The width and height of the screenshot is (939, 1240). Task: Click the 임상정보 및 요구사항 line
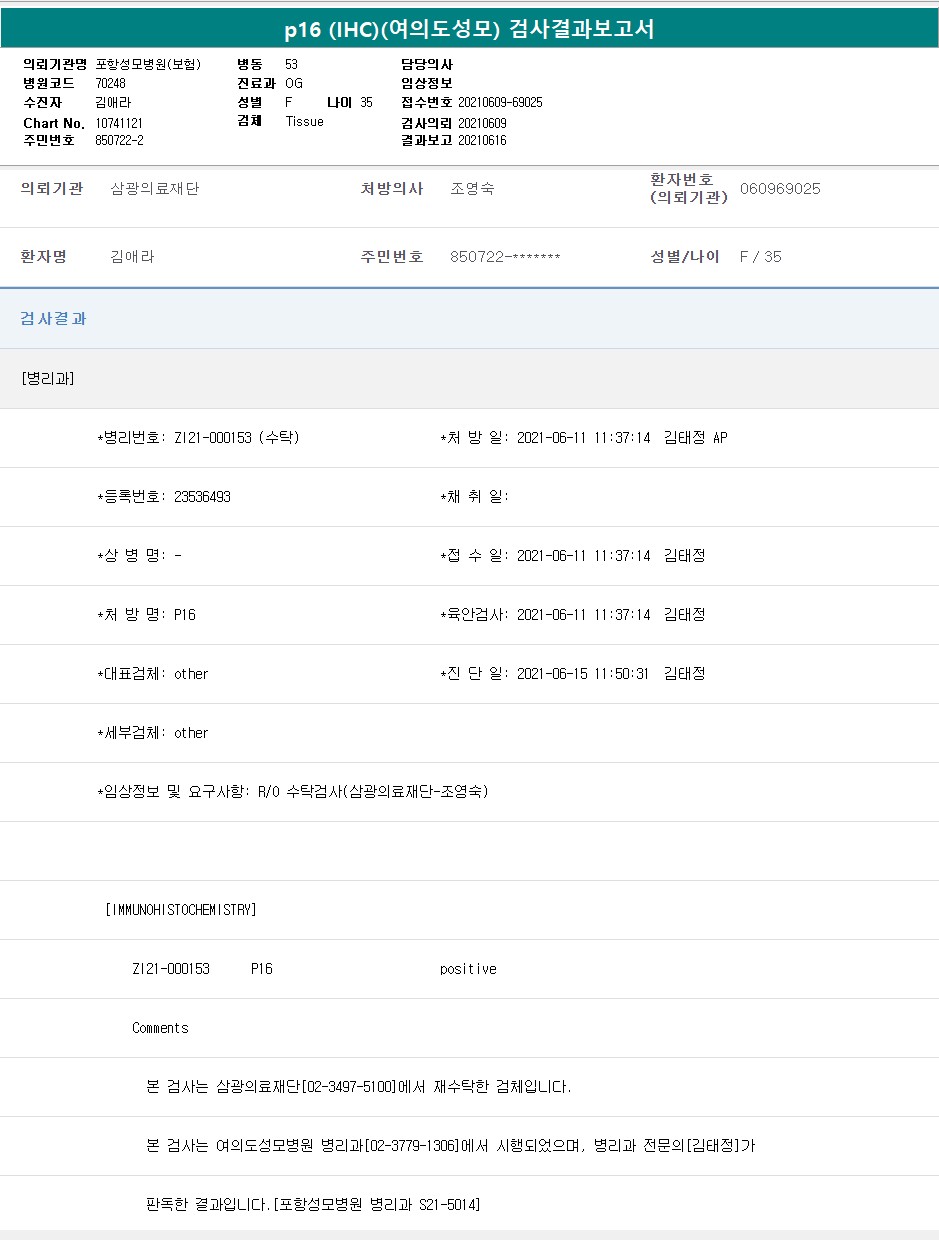[292, 792]
